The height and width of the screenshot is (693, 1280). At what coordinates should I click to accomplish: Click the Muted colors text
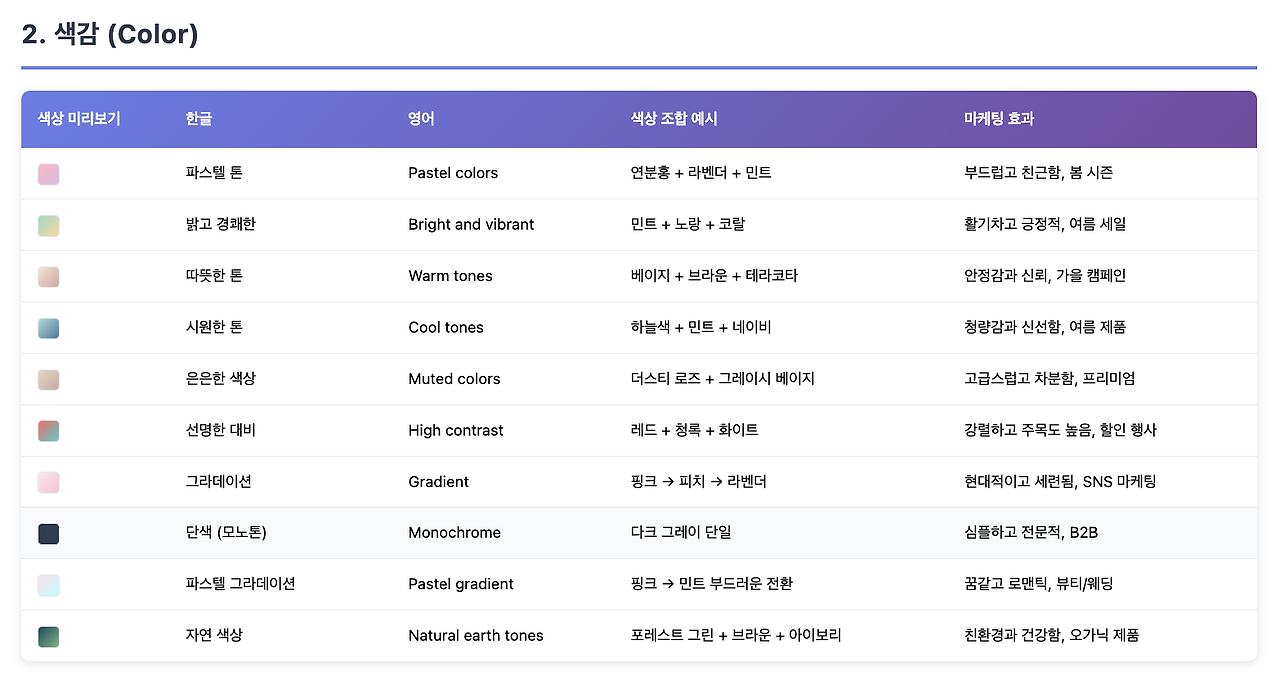tap(454, 379)
